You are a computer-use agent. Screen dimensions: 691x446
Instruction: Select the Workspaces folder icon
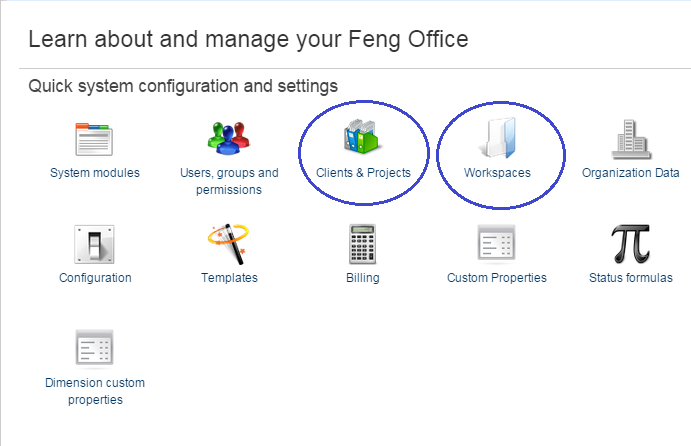tap(498, 137)
